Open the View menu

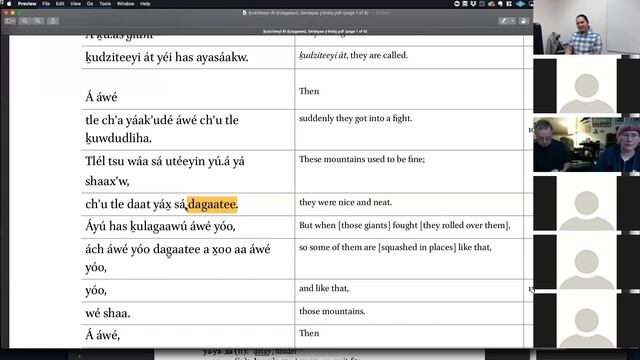click(76, 4)
